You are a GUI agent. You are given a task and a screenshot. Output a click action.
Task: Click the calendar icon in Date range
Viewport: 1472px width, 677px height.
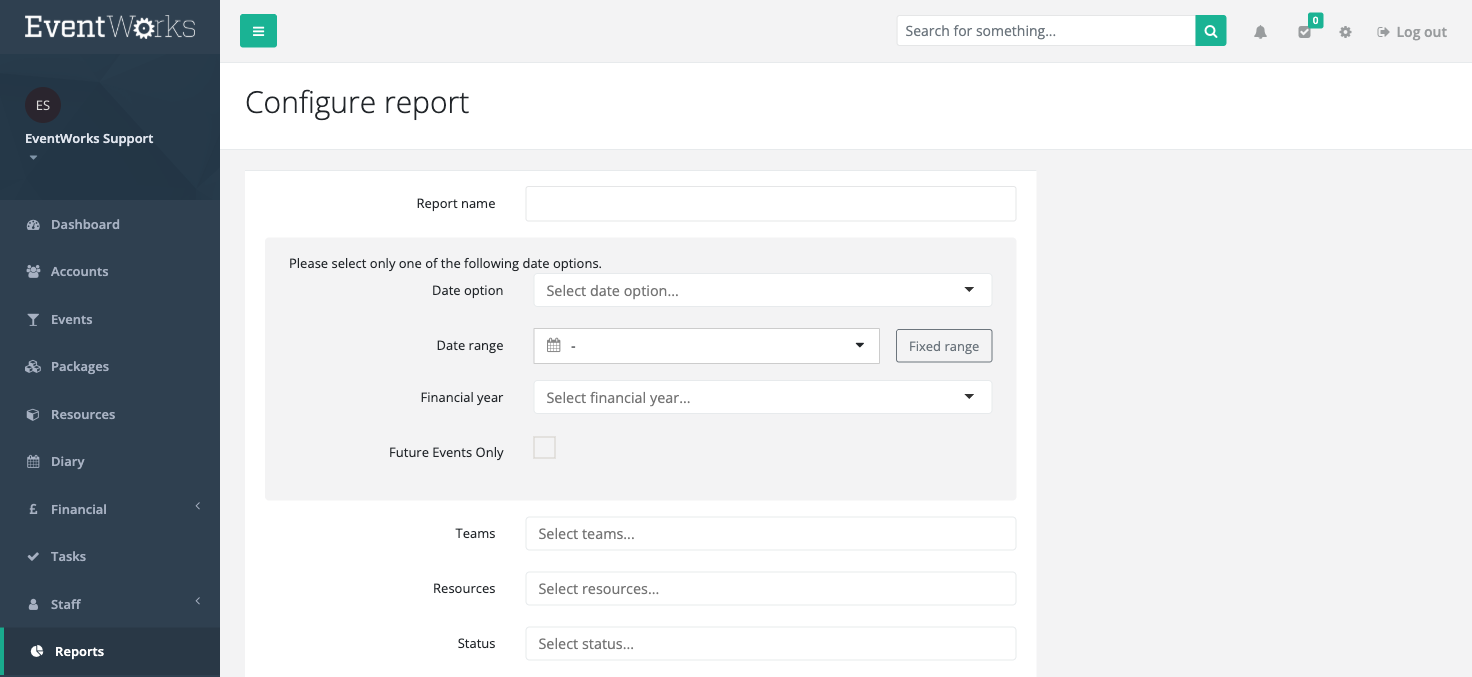point(554,346)
